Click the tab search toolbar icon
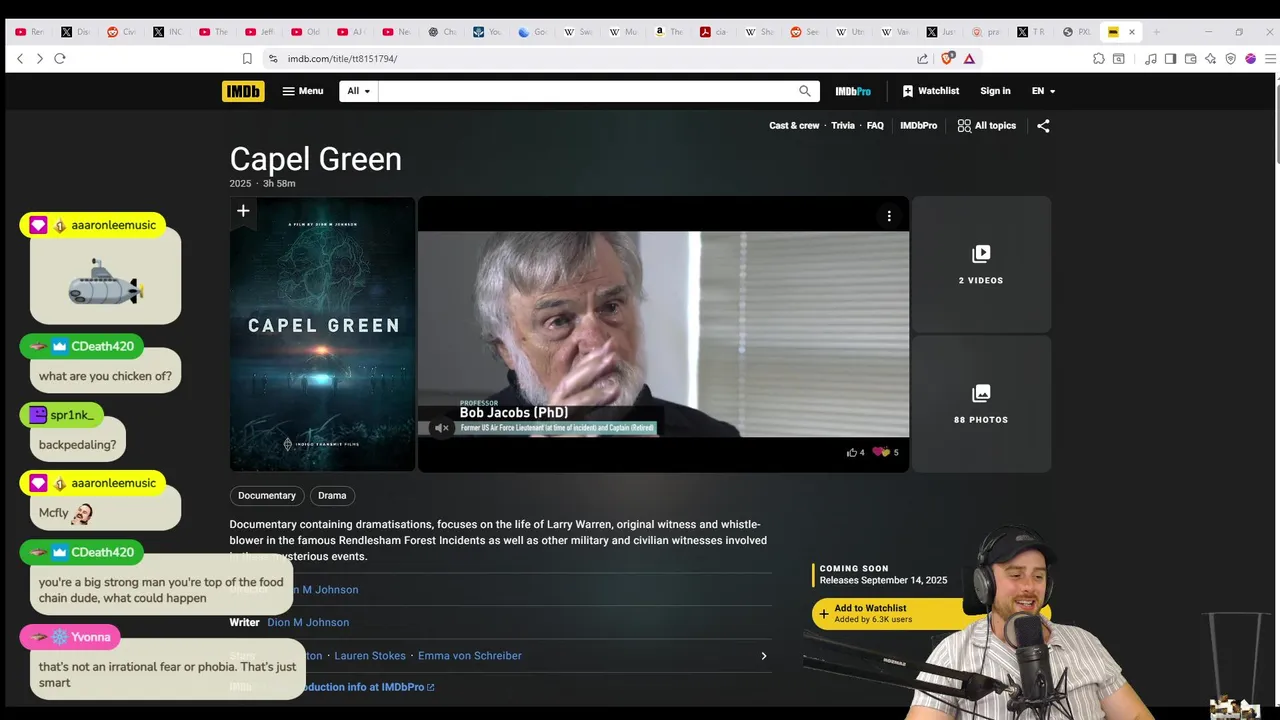The height and width of the screenshot is (720, 1280). pos(1119,59)
